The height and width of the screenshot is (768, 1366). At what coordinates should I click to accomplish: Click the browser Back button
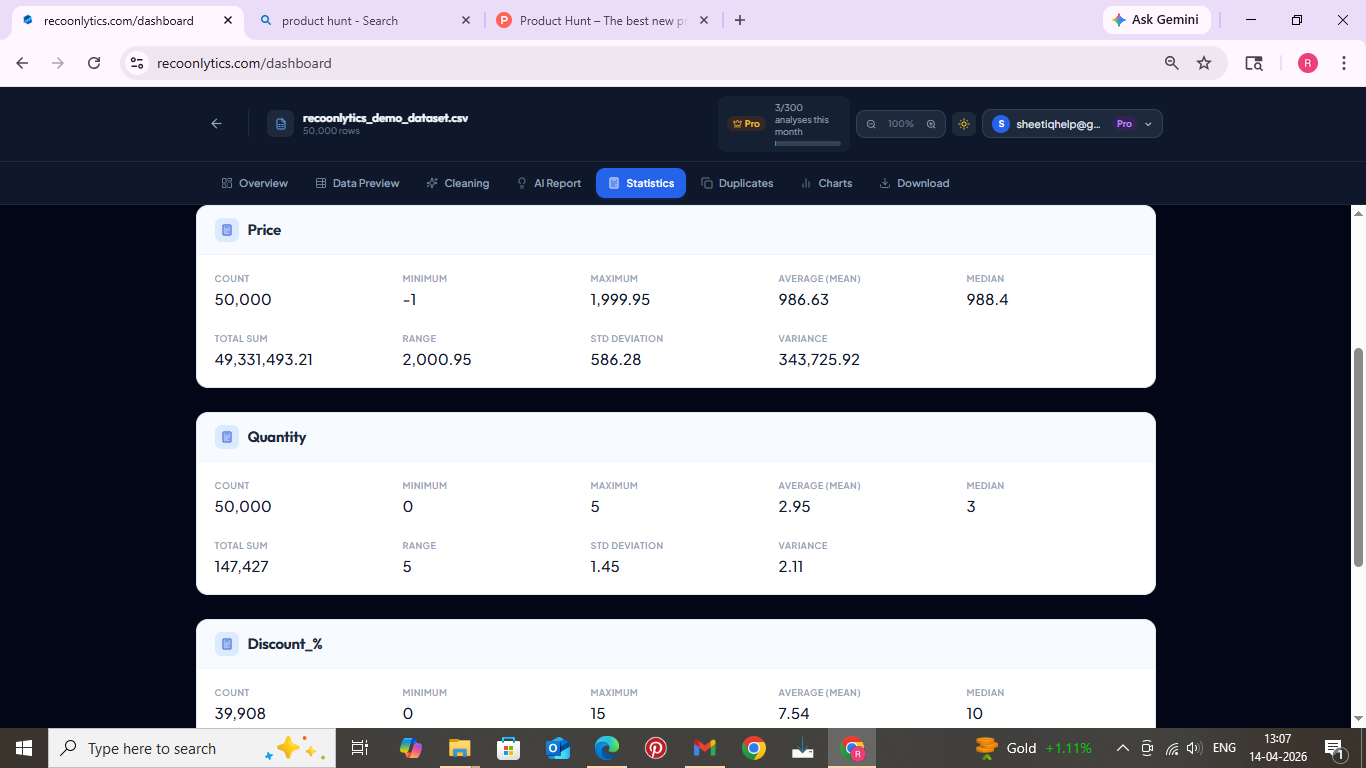pyautogui.click(x=22, y=63)
